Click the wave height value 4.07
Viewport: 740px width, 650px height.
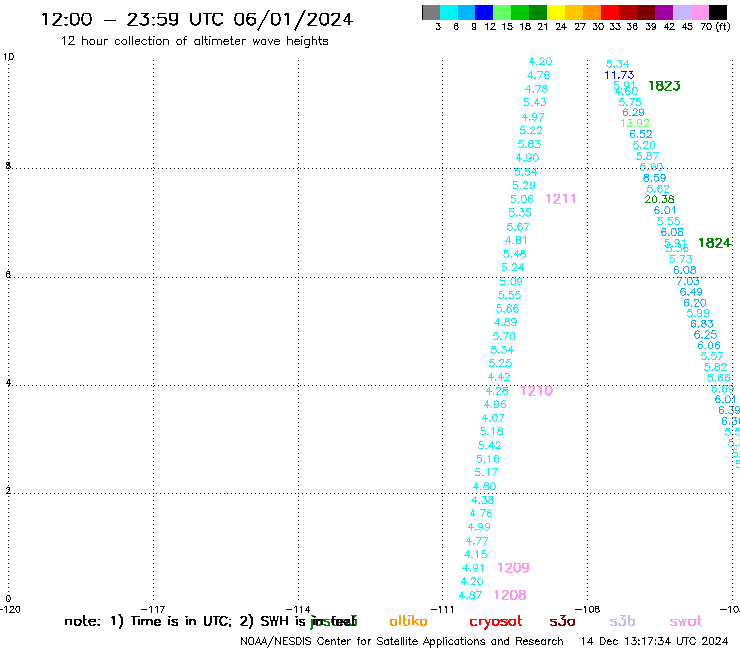coord(493,418)
